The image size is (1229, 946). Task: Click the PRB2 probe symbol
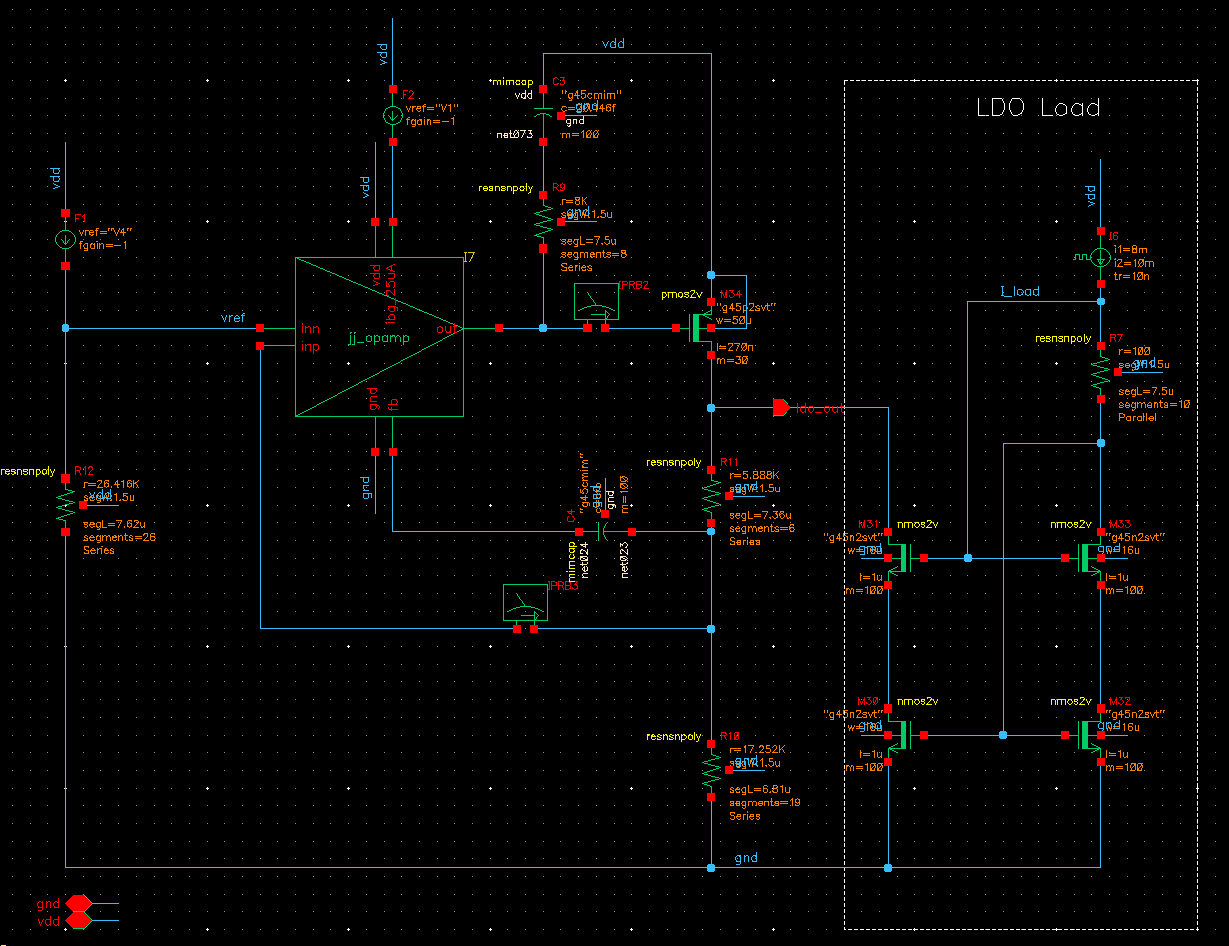(x=596, y=302)
